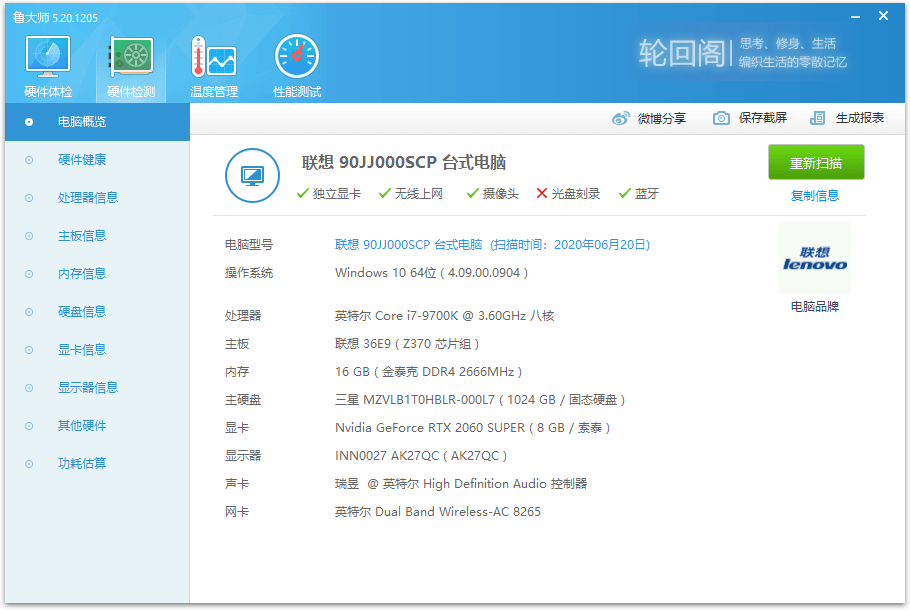Click the 联想 36E9 Z370 motherboard text
Screen dimensions: 910x610
(x=407, y=344)
